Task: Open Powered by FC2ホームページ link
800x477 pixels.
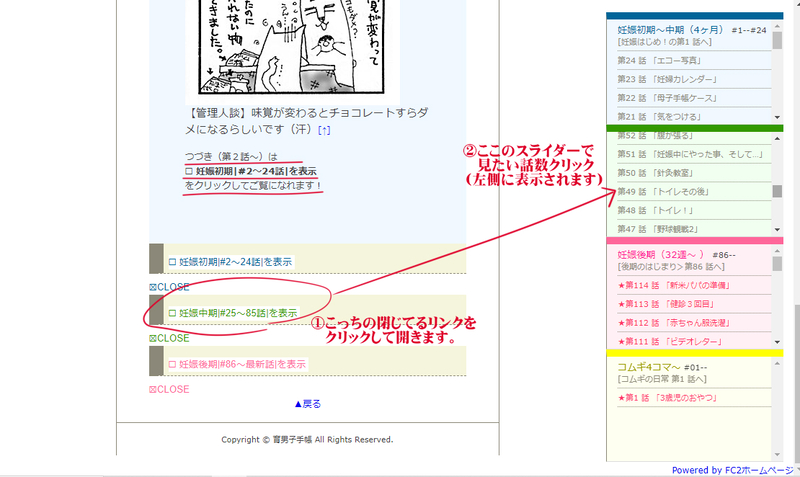Action: pyautogui.click(x=733, y=470)
